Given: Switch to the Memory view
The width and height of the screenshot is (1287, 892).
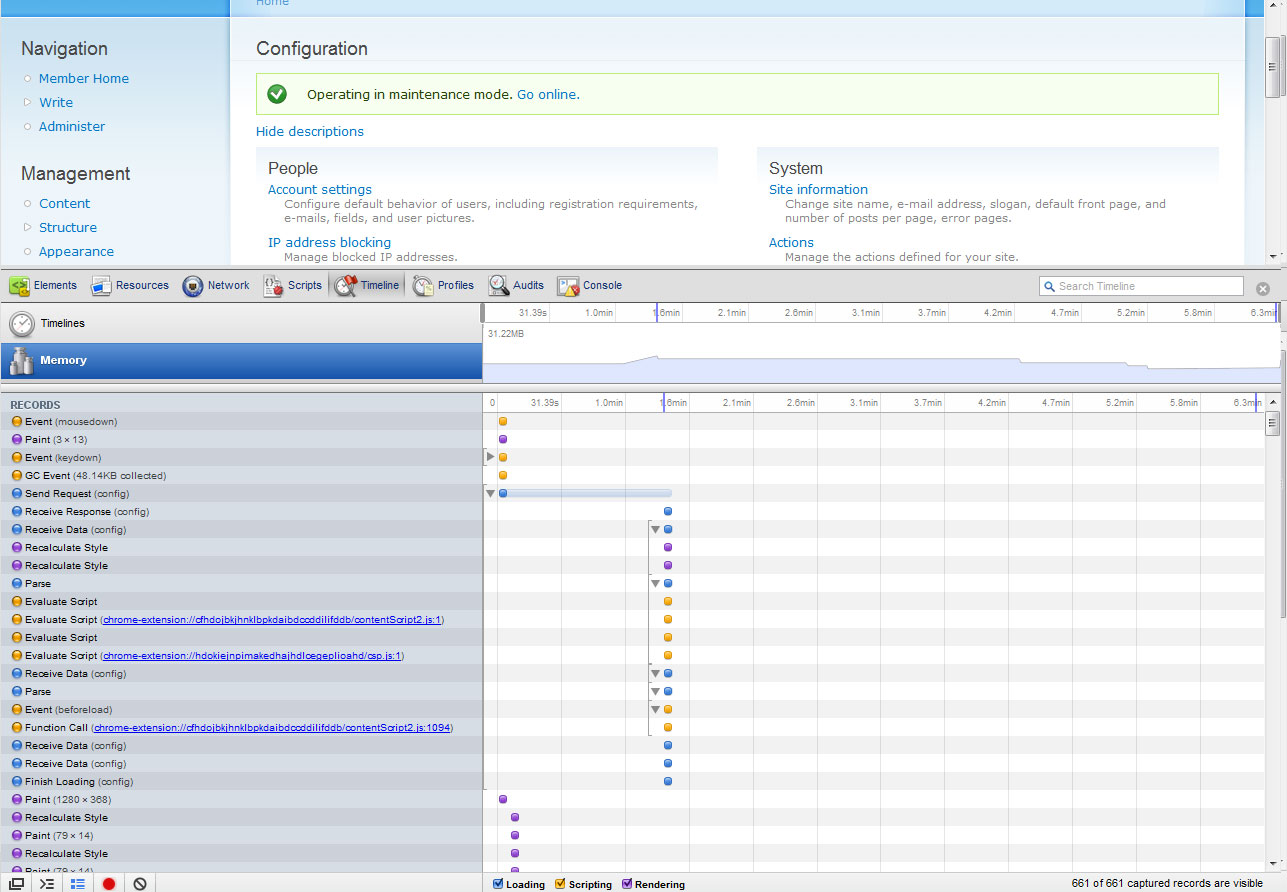Looking at the screenshot, I should [64, 360].
